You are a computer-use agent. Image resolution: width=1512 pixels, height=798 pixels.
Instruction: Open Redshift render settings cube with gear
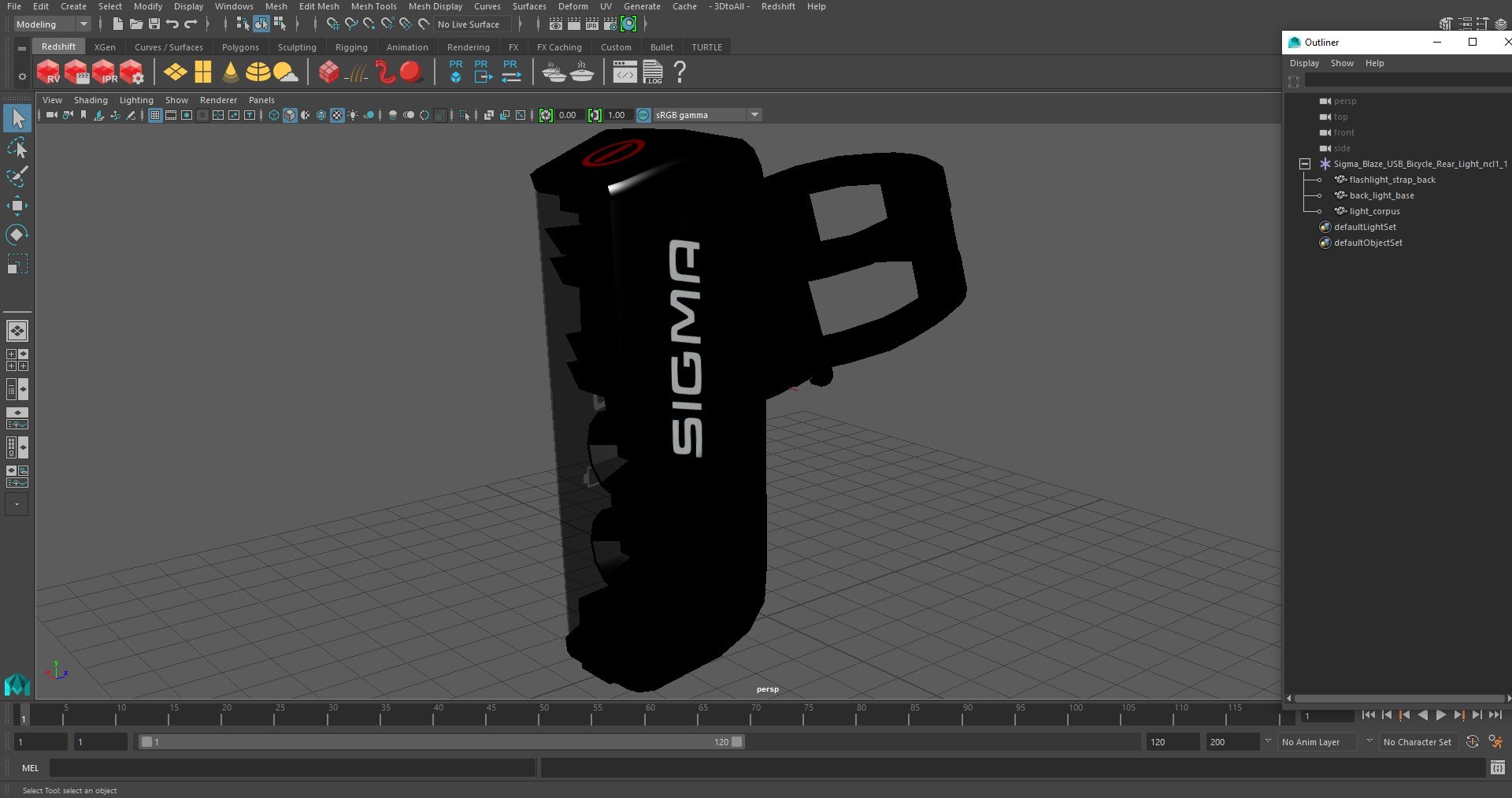132,72
